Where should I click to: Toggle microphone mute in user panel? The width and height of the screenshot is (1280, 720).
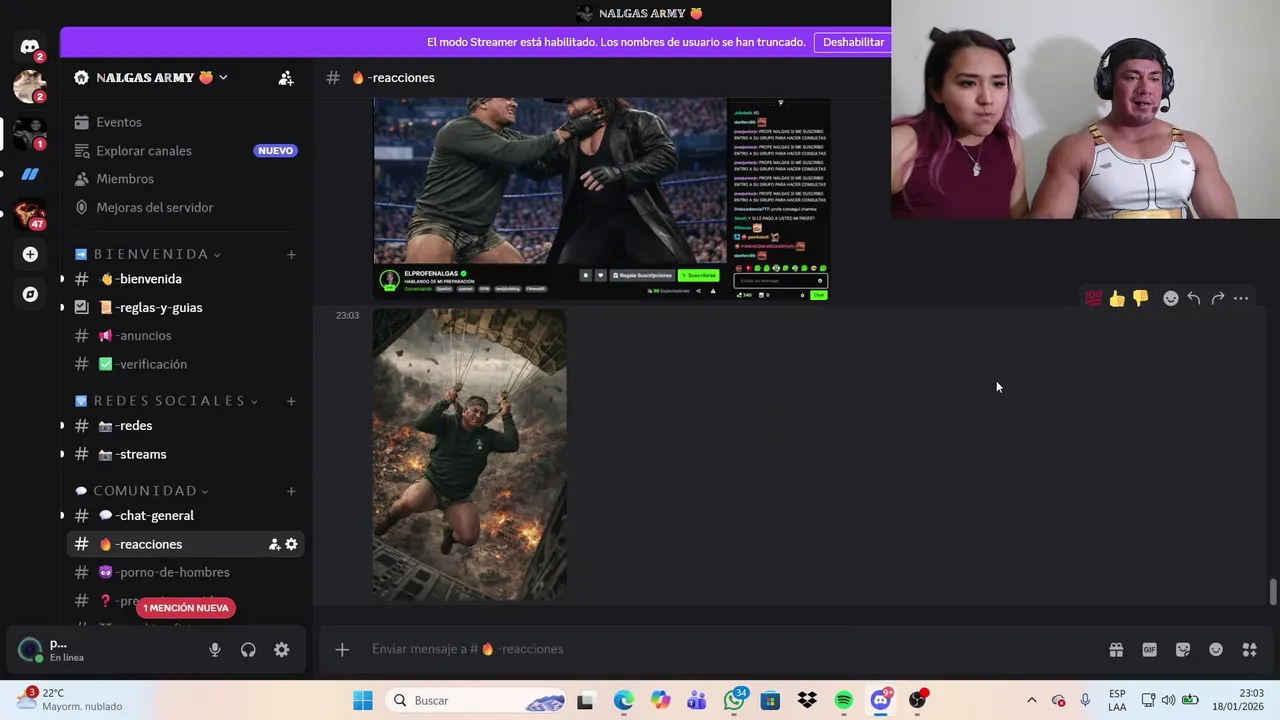(x=215, y=649)
